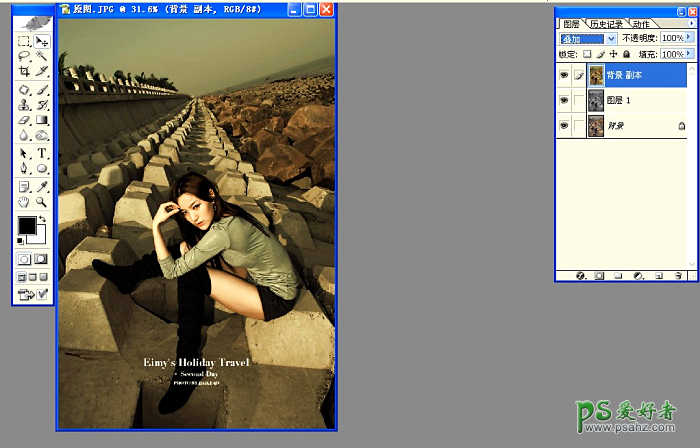
Task: Switch to the 动作 tab
Action: coord(641,24)
